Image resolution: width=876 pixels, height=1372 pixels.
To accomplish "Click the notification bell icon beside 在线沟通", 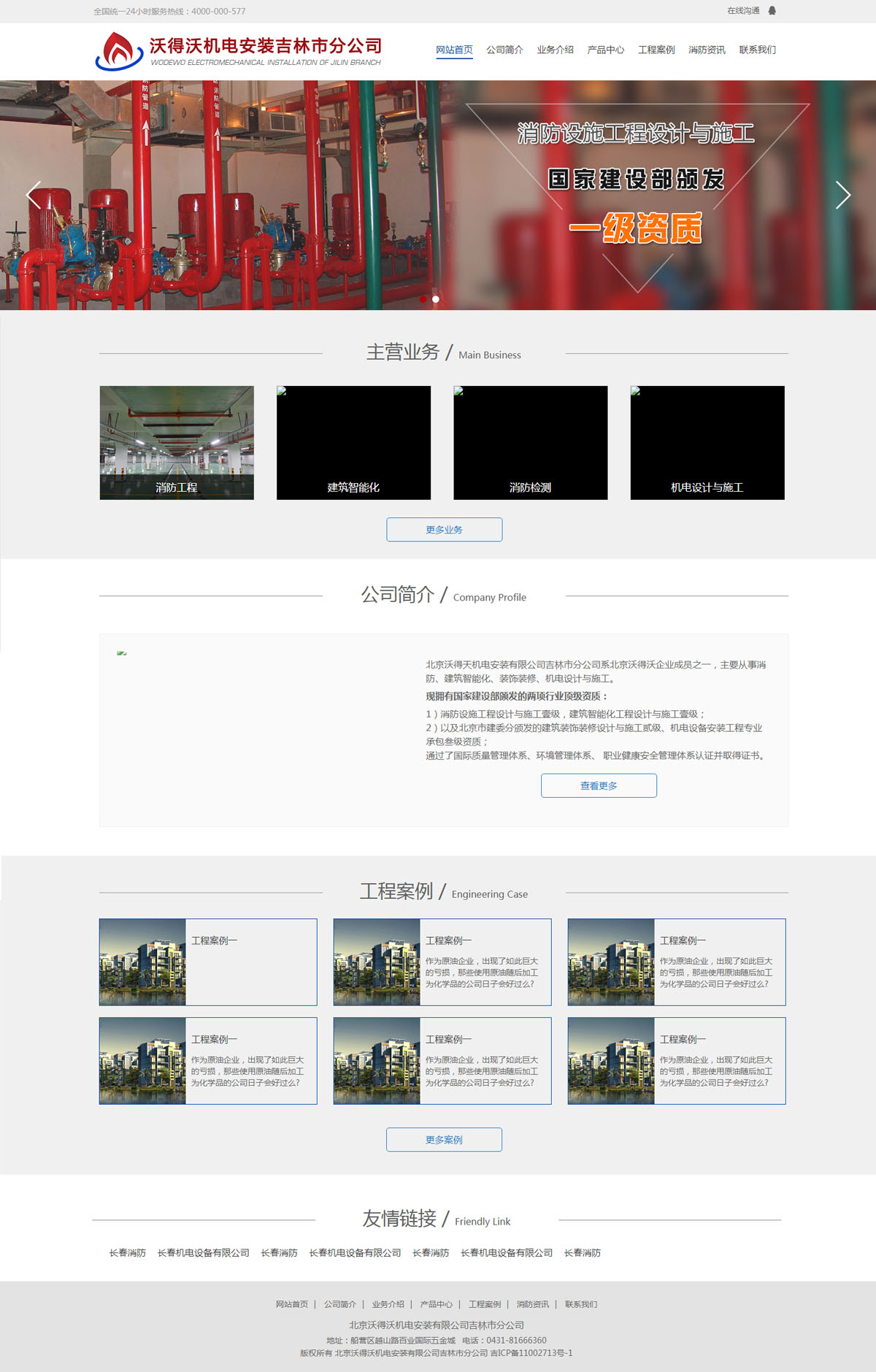I will (x=772, y=11).
